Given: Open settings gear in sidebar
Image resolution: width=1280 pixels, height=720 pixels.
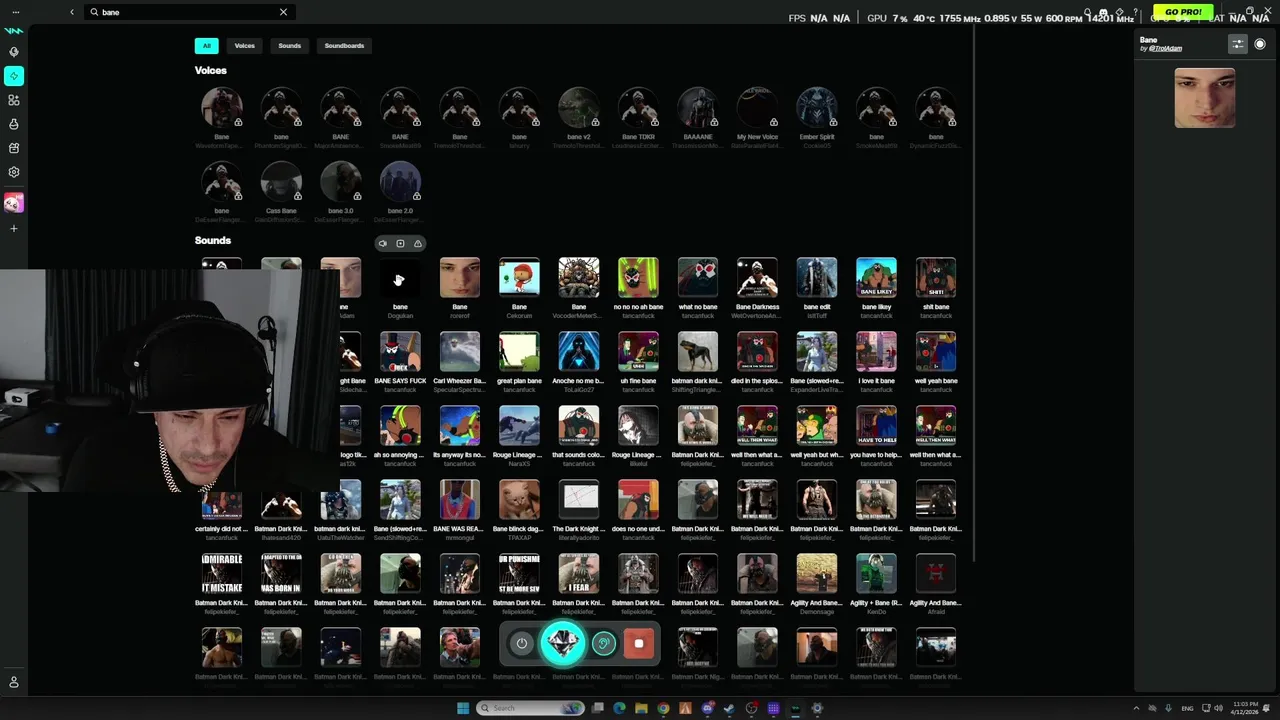Looking at the screenshot, I should (x=14, y=172).
